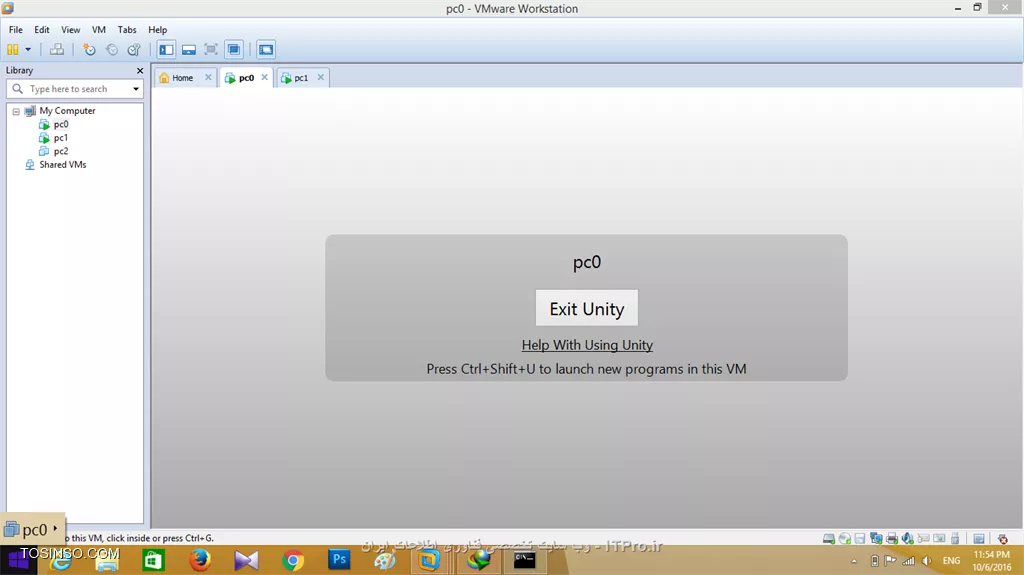
Task: Open the File menu
Action: coord(16,29)
